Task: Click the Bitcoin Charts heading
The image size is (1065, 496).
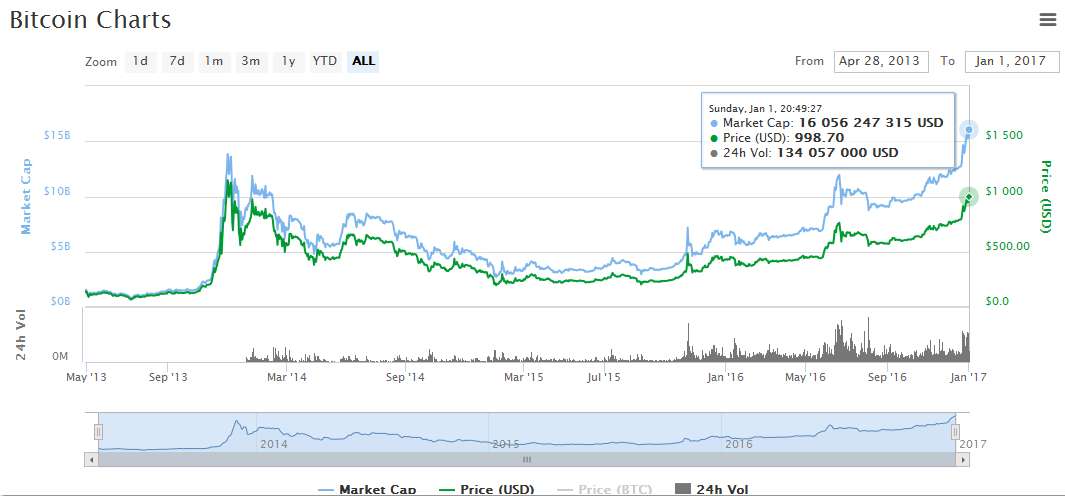Action: [x=90, y=20]
